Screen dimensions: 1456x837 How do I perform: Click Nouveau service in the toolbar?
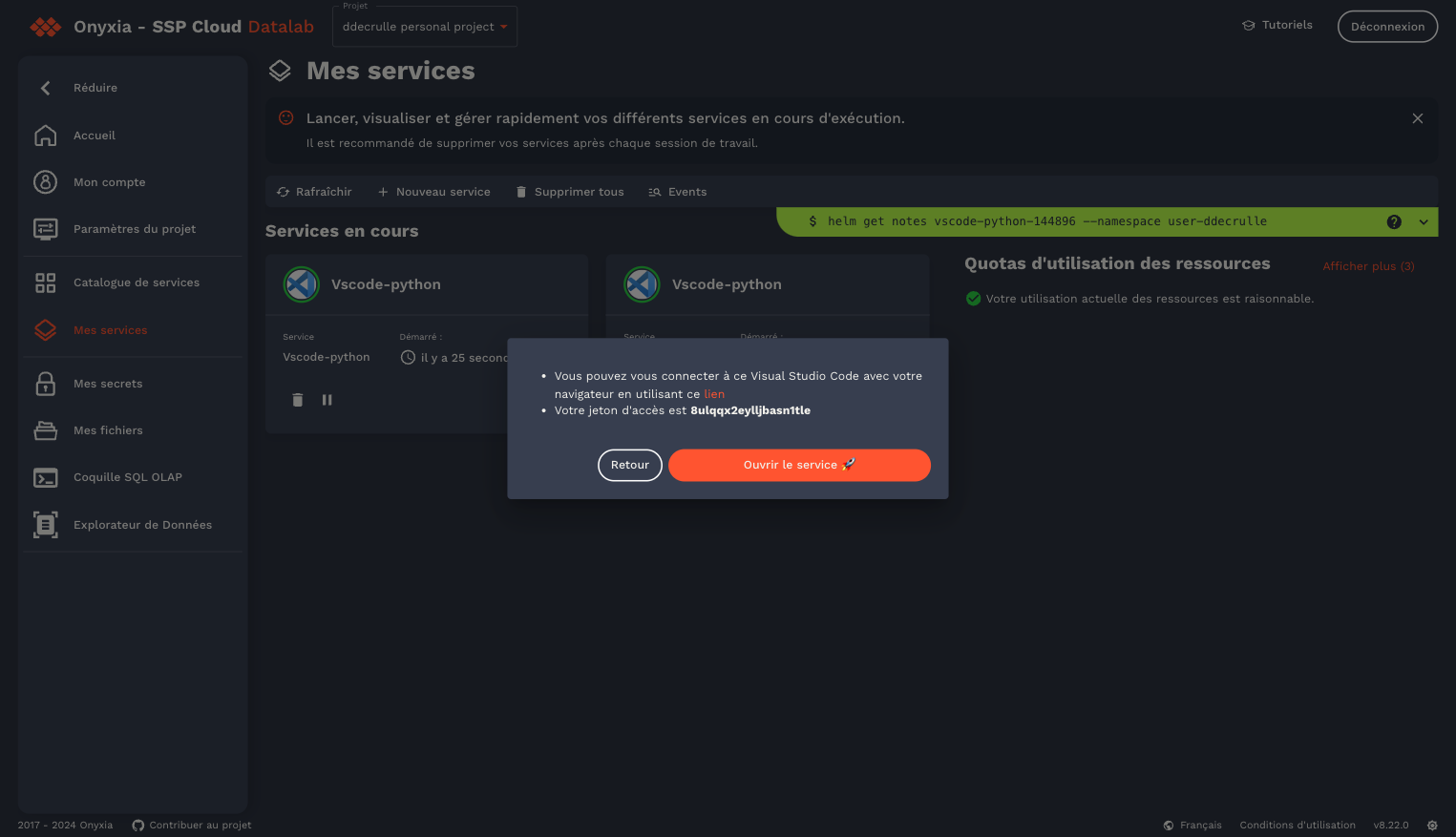coord(434,192)
